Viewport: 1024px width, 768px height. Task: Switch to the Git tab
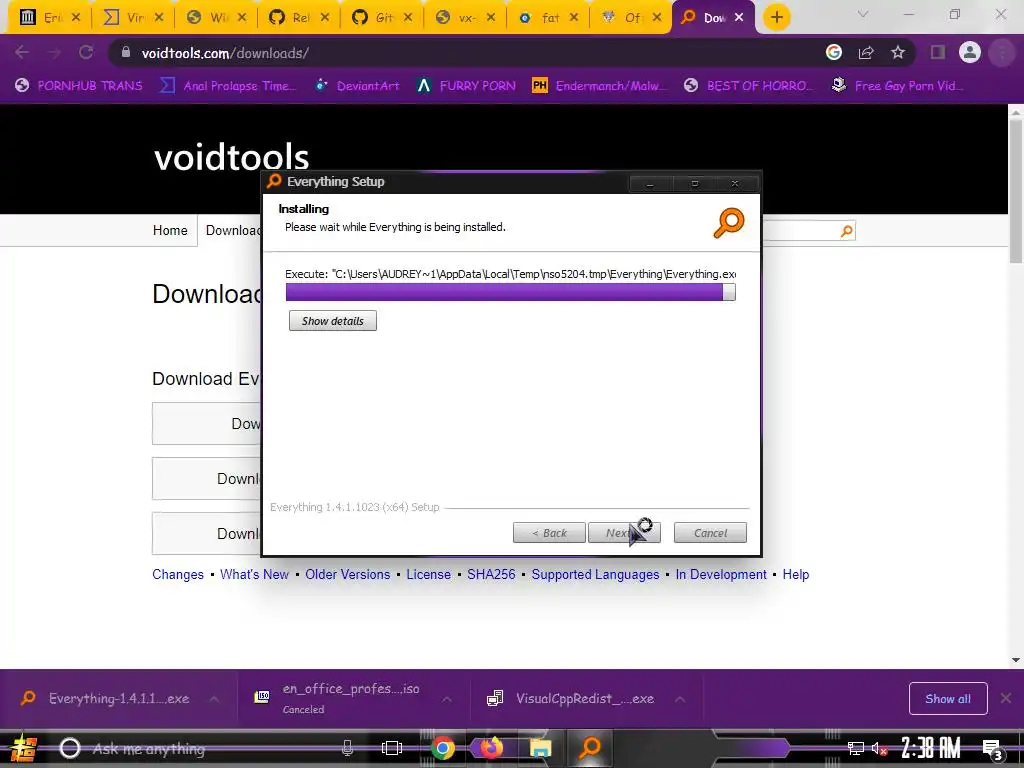click(383, 18)
